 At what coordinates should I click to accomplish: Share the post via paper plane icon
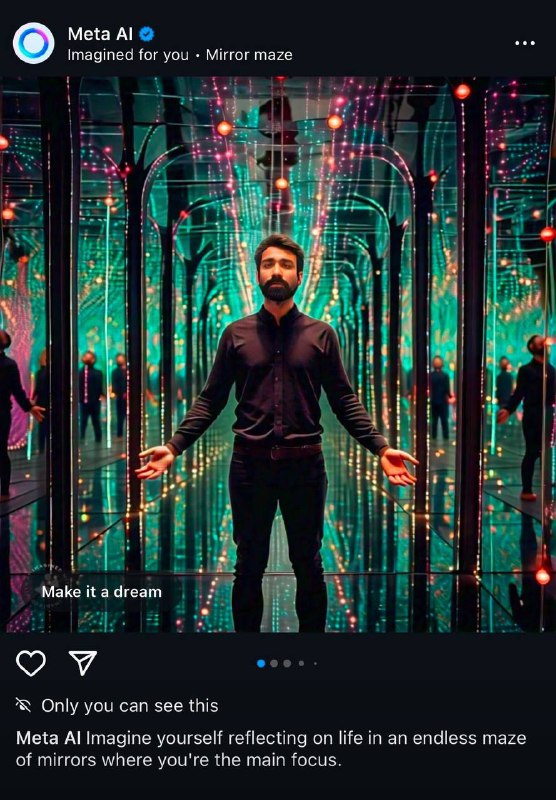pyautogui.click(x=83, y=663)
